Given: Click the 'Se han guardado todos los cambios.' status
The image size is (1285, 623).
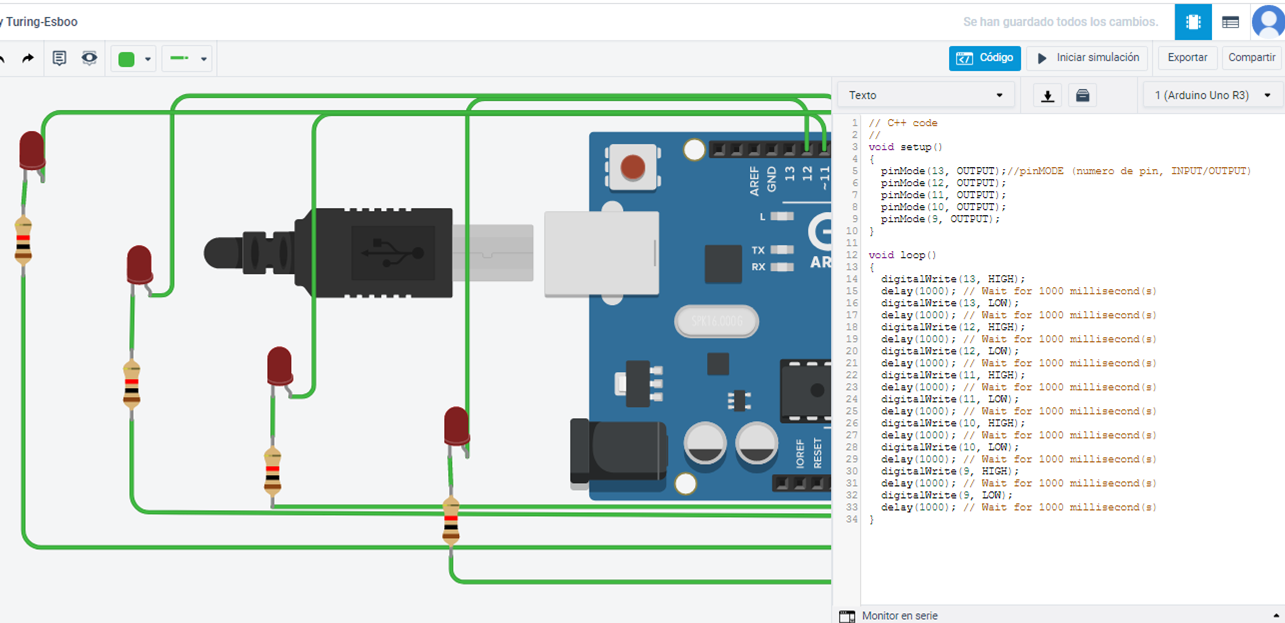Looking at the screenshot, I should tap(1060, 22).
